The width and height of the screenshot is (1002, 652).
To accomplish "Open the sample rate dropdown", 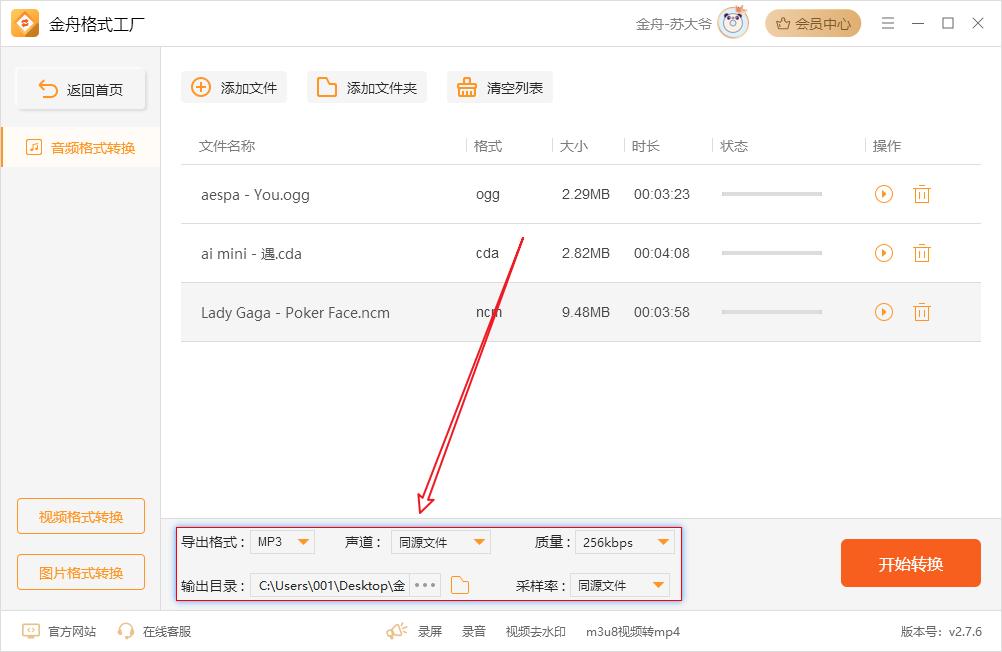I will pos(620,586).
